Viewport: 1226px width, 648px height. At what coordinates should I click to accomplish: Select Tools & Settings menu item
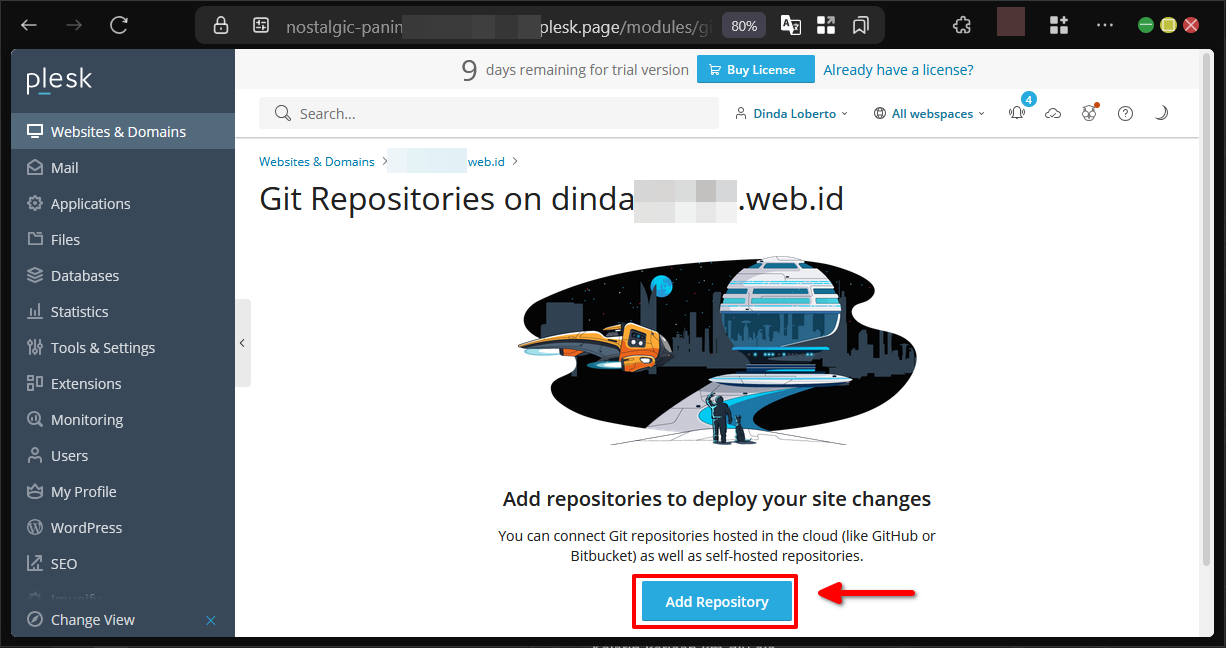pos(103,348)
